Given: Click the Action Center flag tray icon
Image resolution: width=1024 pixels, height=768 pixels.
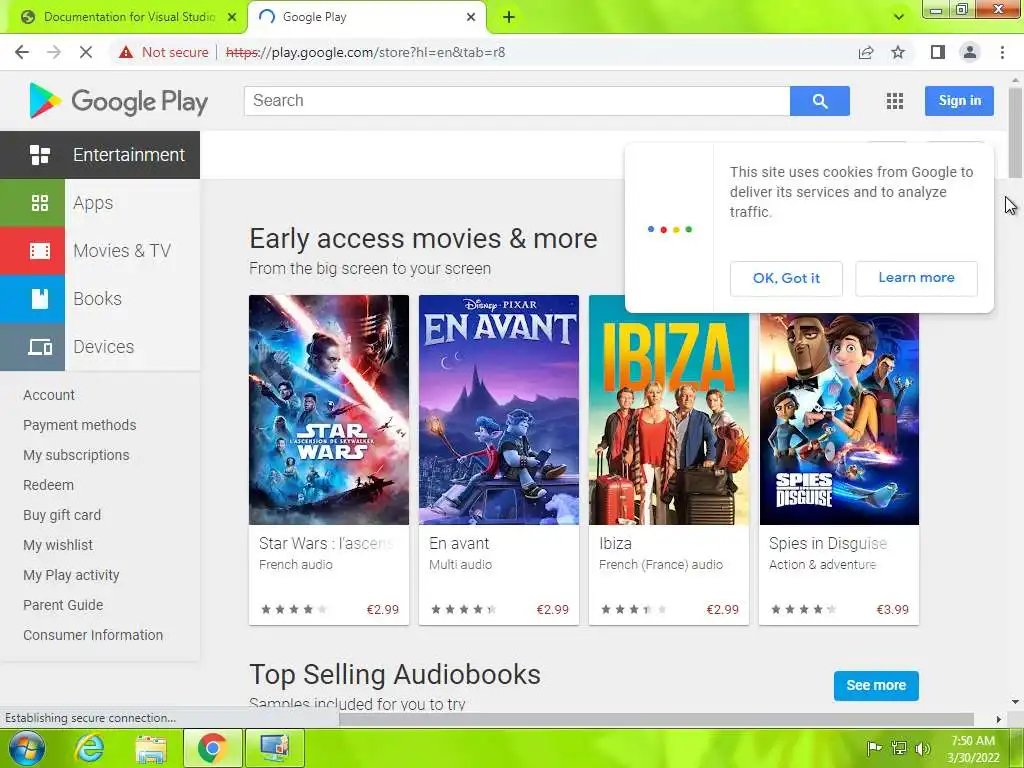Looking at the screenshot, I should pyautogui.click(x=874, y=748).
